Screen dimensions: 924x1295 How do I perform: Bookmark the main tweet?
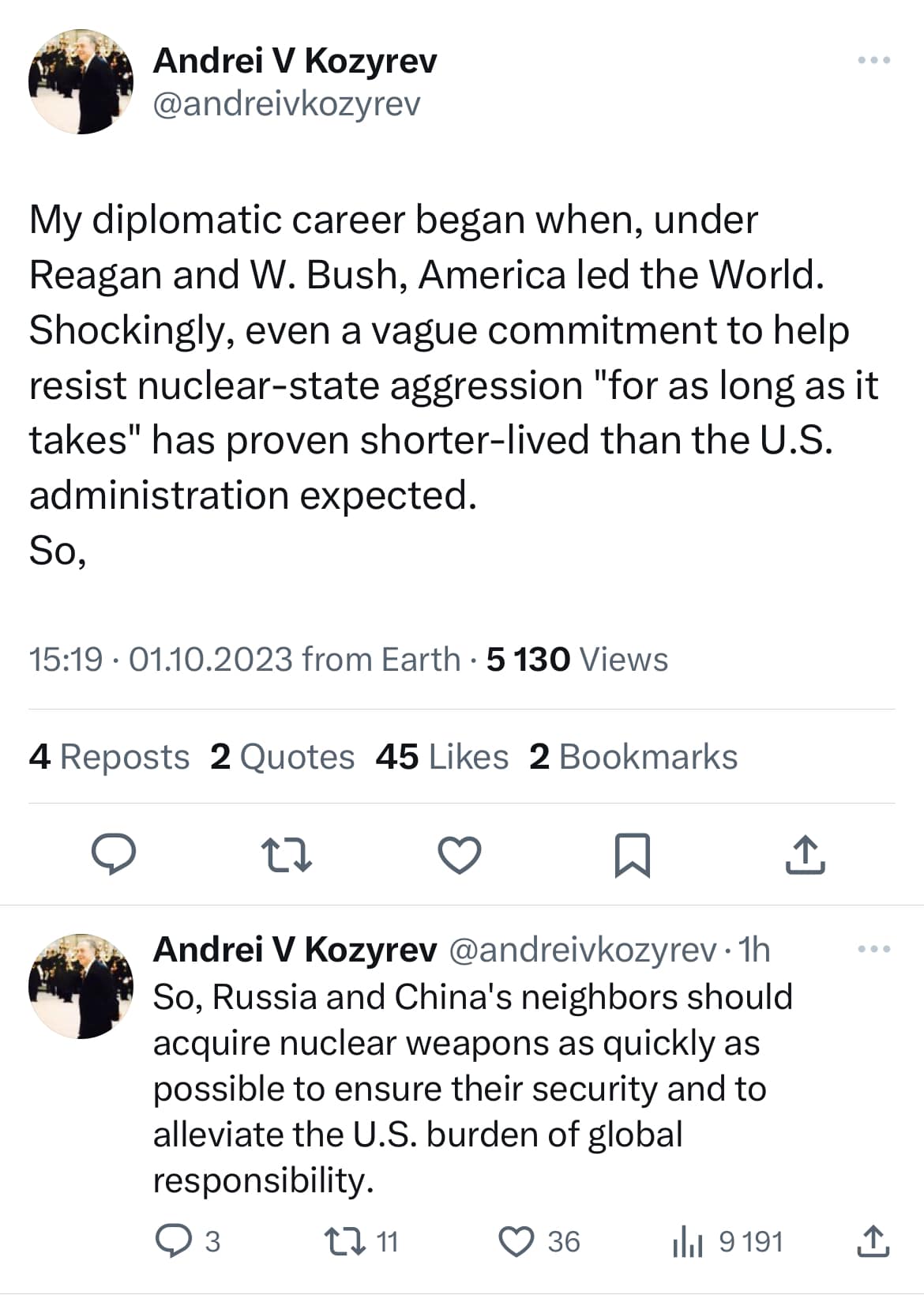click(x=633, y=855)
